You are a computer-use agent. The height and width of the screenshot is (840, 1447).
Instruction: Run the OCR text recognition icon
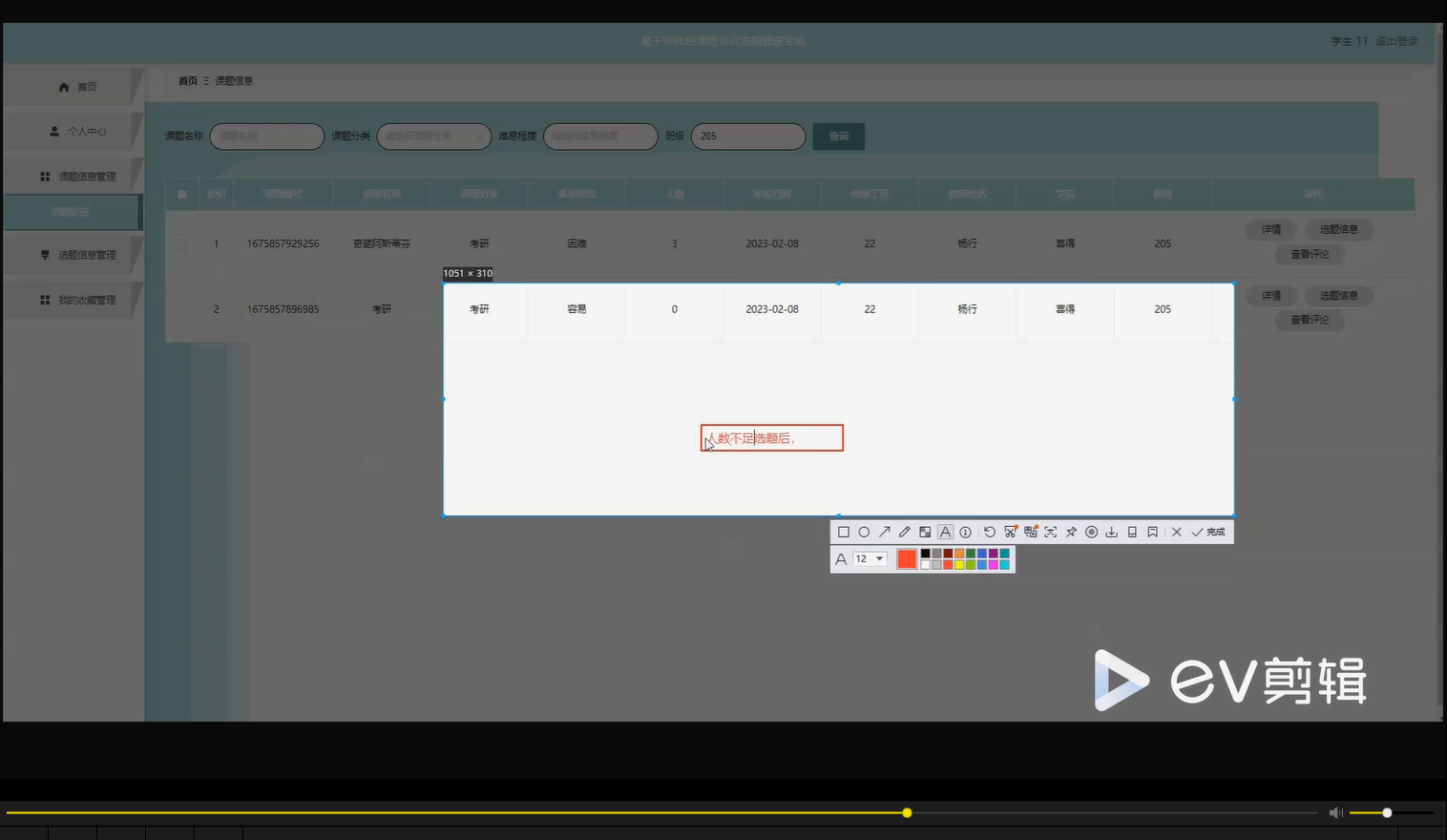point(1051,532)
